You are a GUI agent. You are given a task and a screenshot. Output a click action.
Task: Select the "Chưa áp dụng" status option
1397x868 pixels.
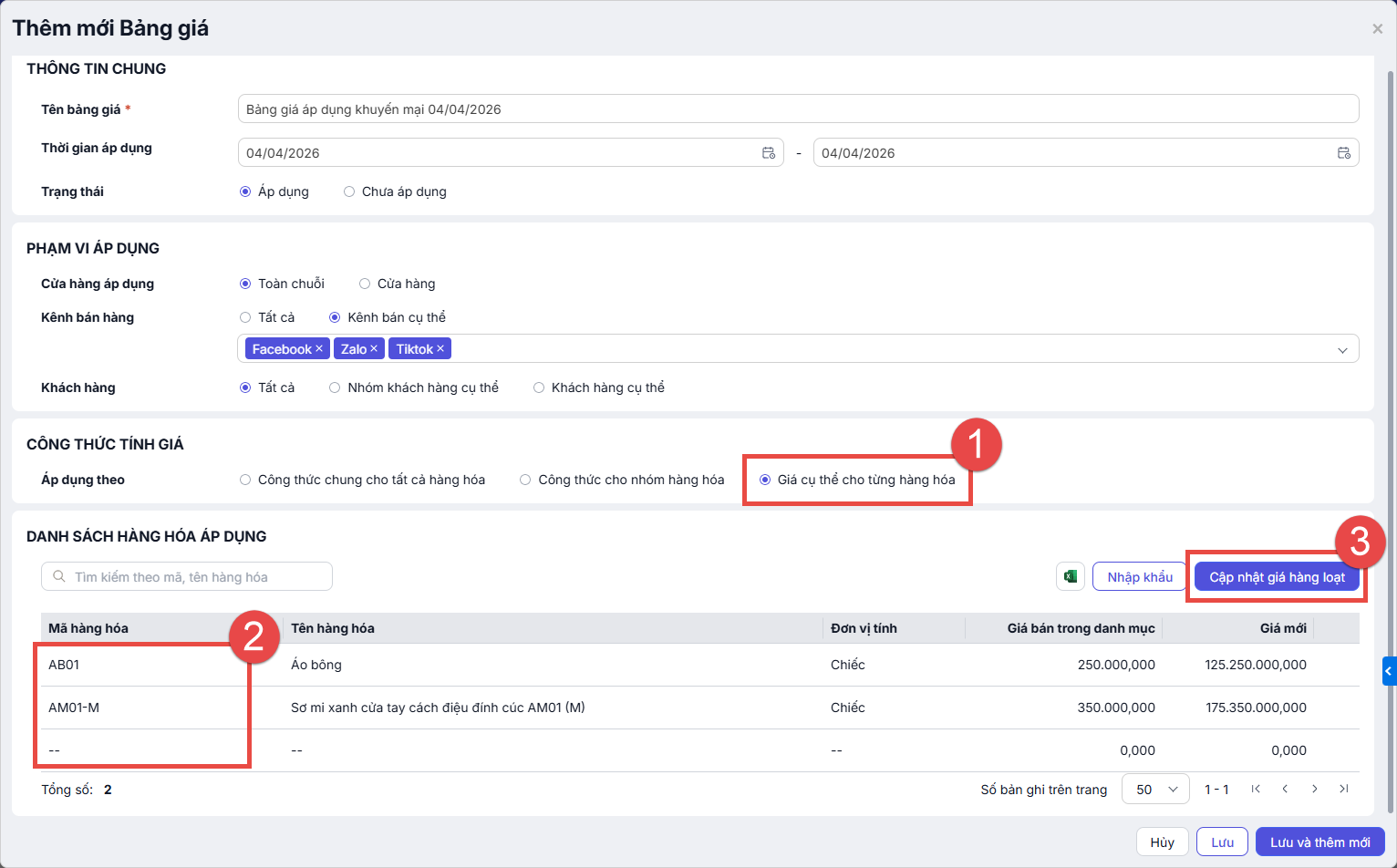349,191
